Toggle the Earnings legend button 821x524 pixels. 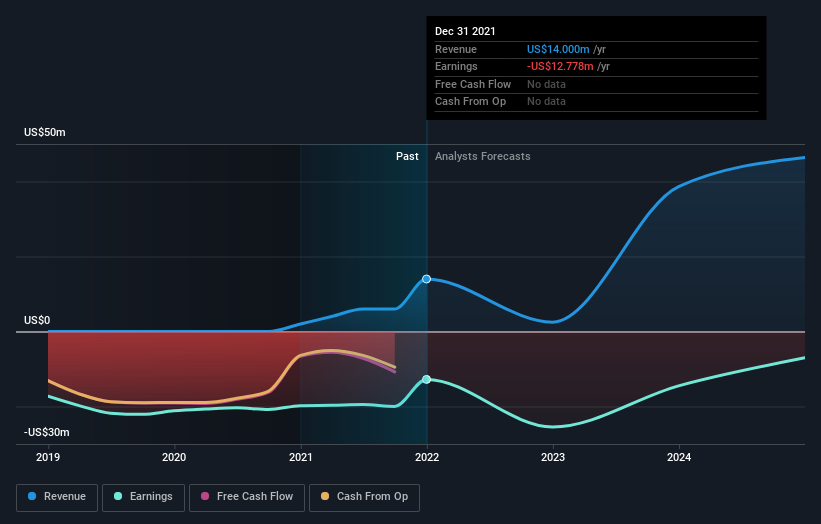click(x=143, y=497)
